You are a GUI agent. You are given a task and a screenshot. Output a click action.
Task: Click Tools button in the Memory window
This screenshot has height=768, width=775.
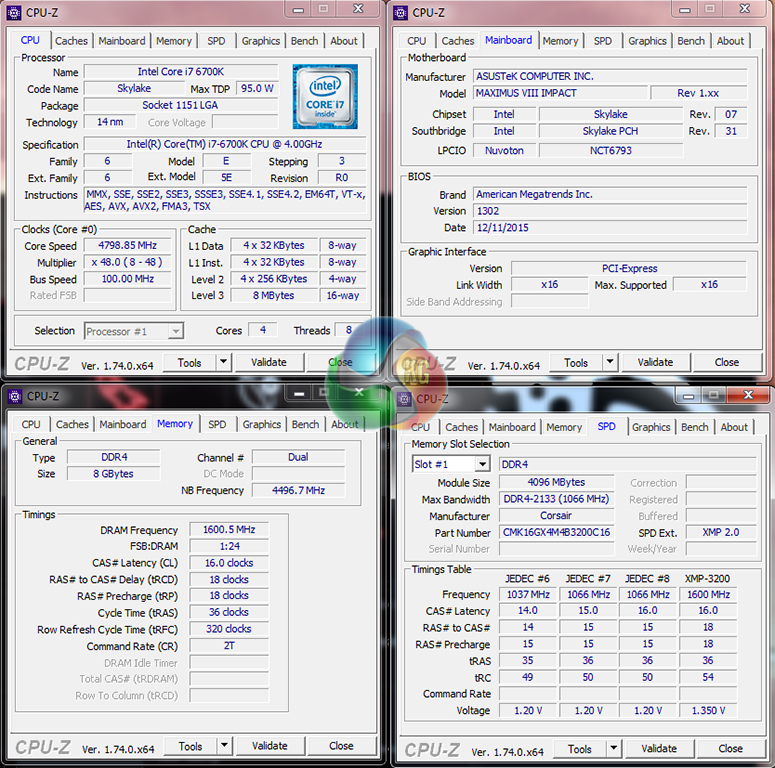190,746
